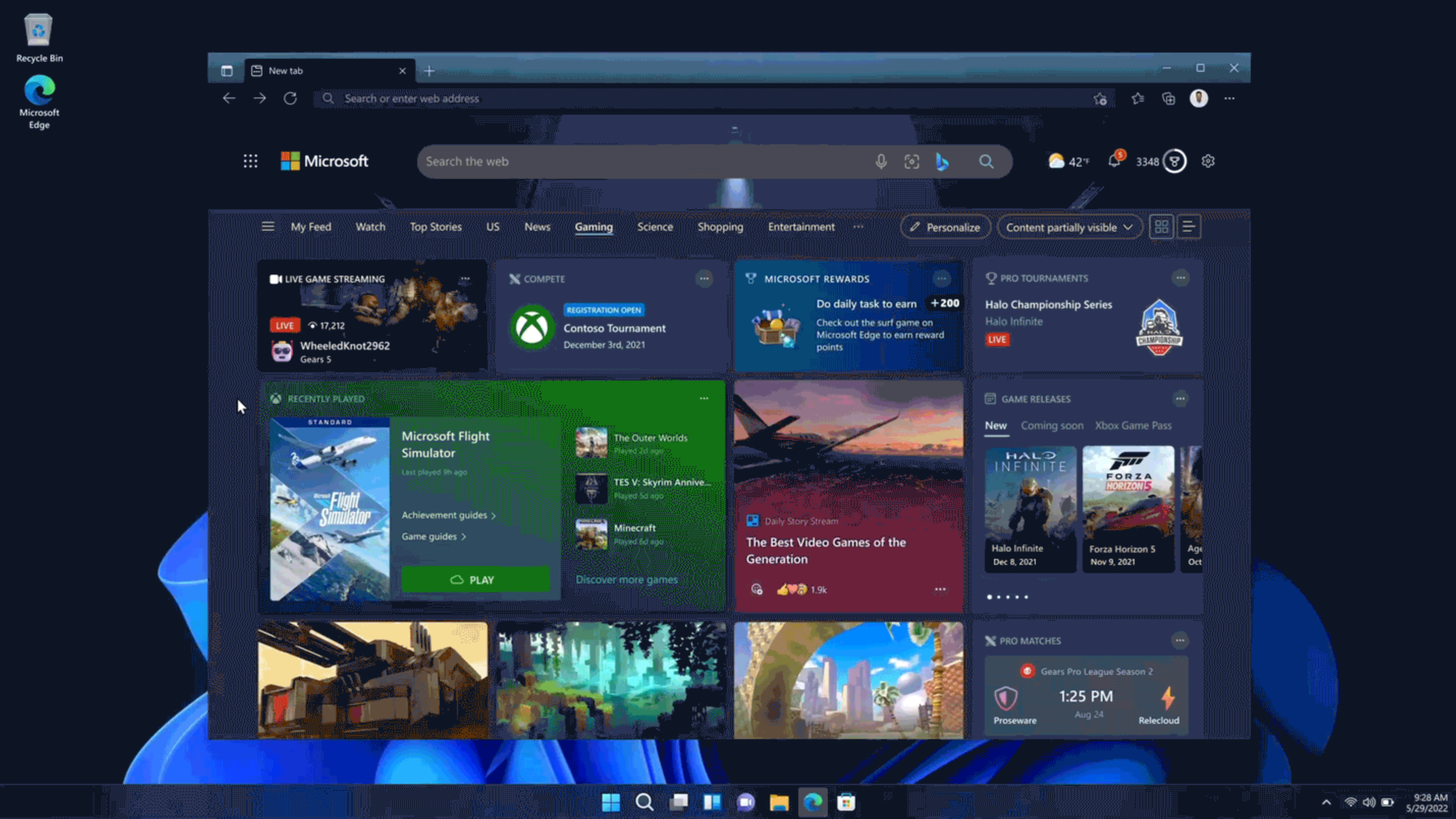Image resolution: width=1456 pixels, height=819 pixels.
Task: Select the Coming soon tab under Game Releases
Action: (x=1052, y=425)
